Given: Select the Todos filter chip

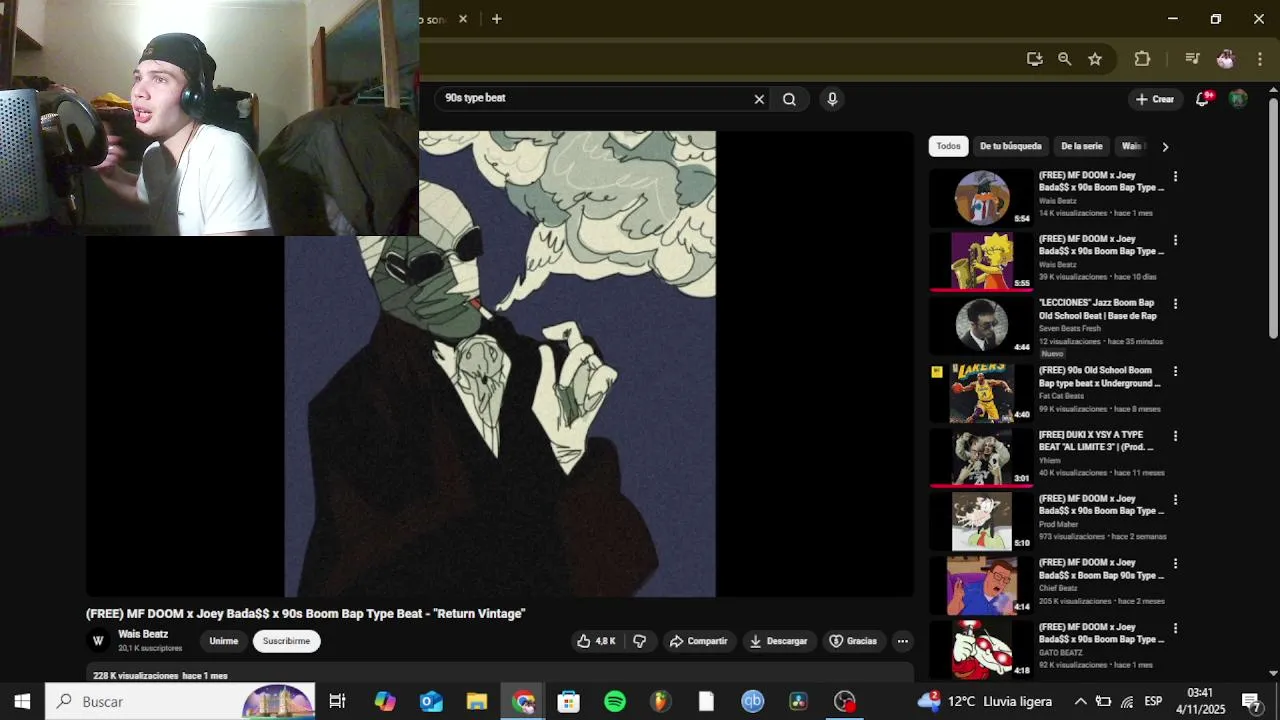Looking at the screenshot, I should [948, 146].
